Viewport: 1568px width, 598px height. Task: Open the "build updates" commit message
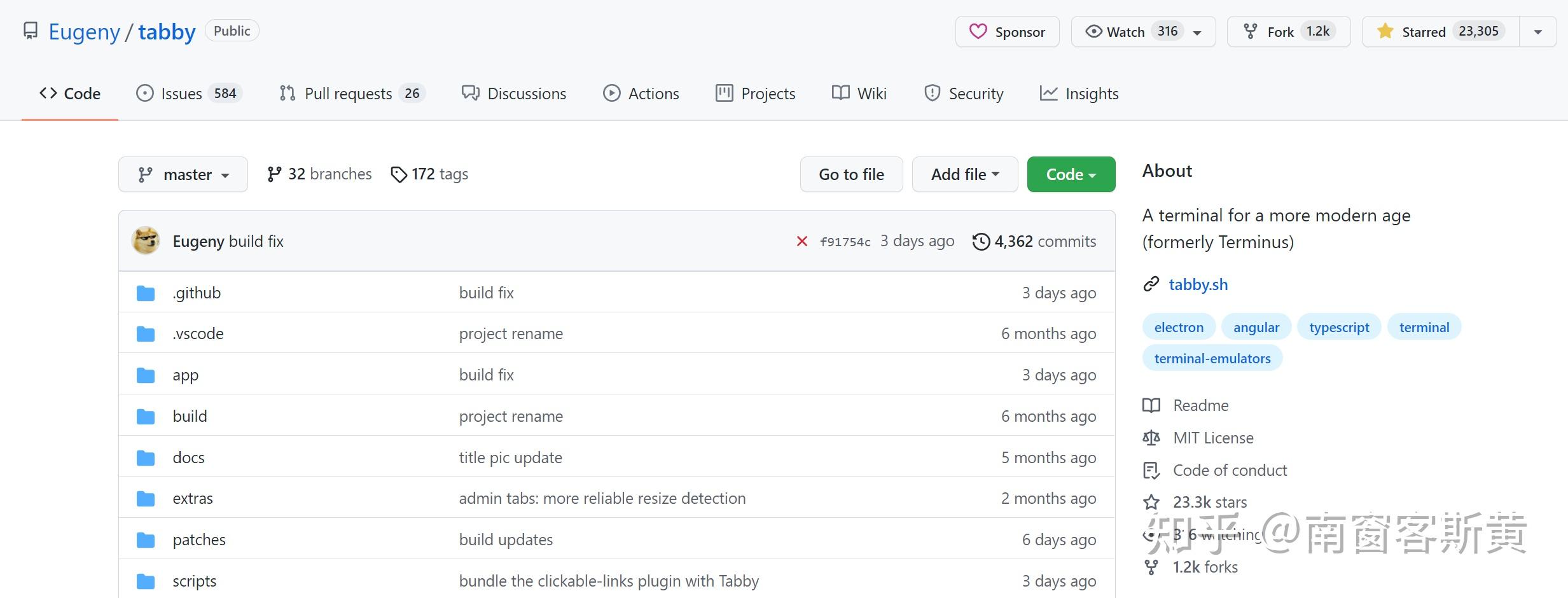506,539
